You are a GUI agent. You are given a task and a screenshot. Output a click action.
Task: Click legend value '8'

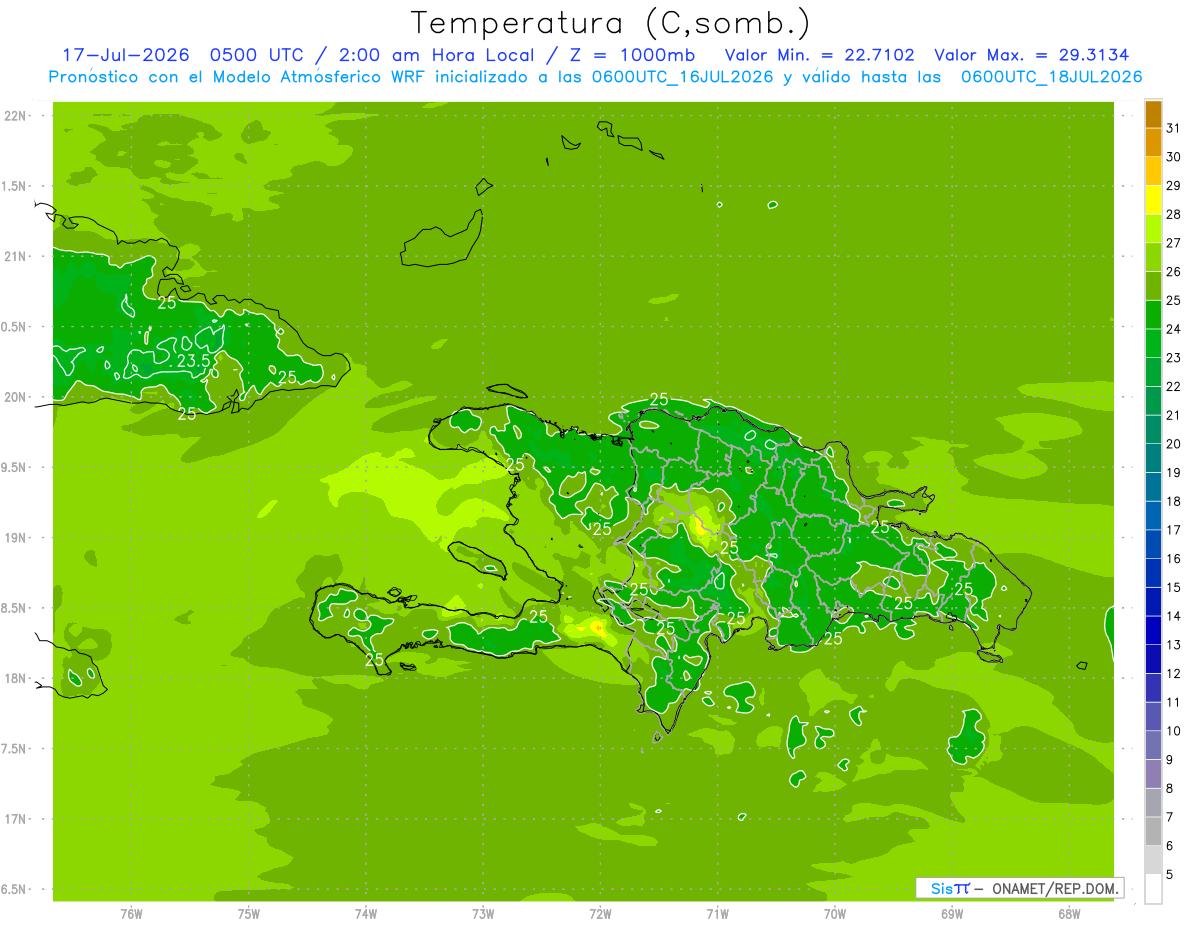point(1170,789)
